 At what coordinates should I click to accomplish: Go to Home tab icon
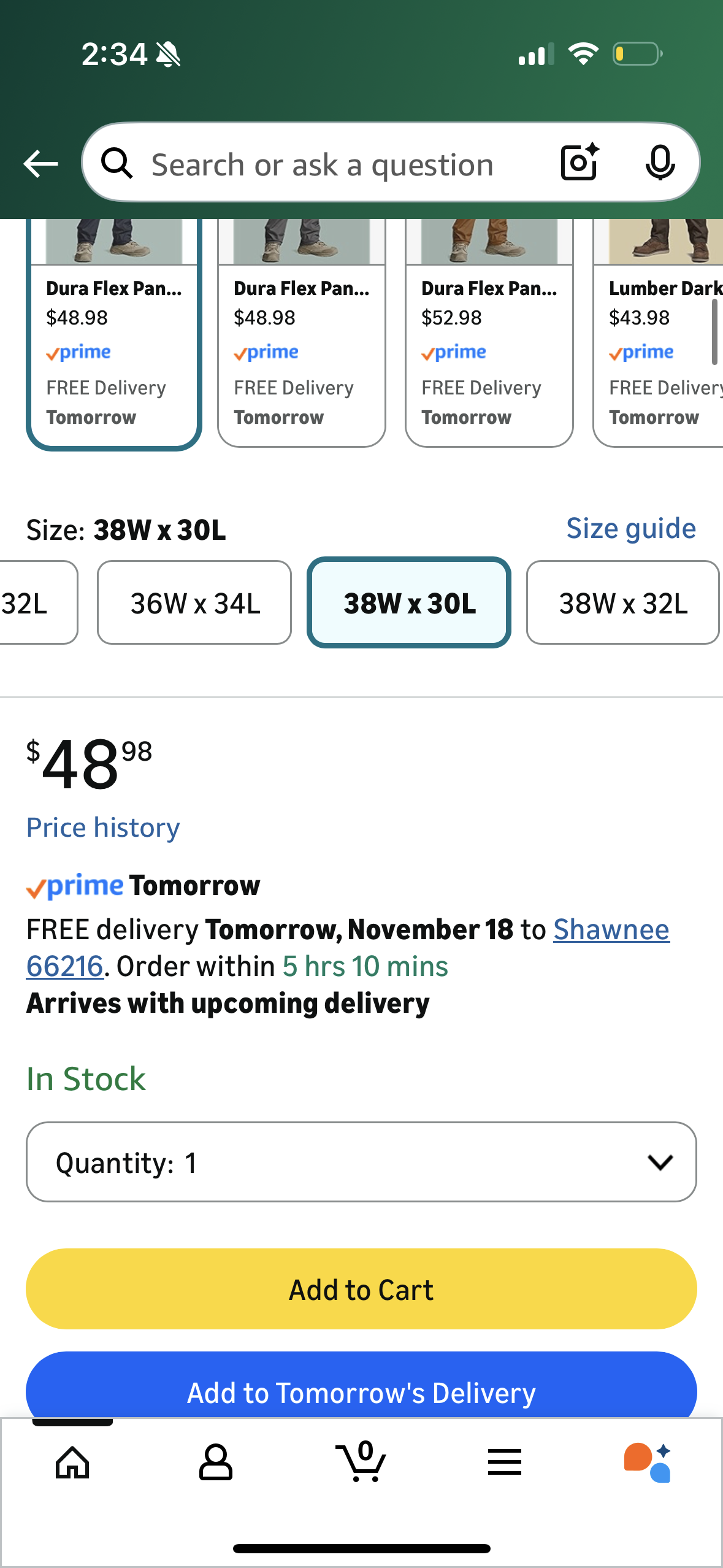pyautogui.click(x=72, y=1462)
